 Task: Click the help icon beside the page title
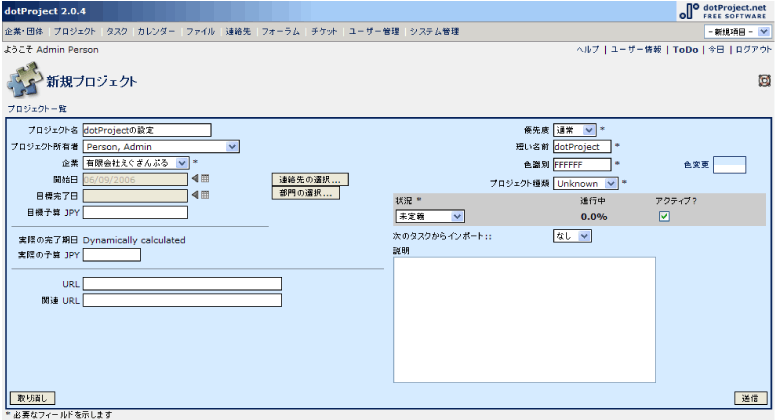pos(764,81)
